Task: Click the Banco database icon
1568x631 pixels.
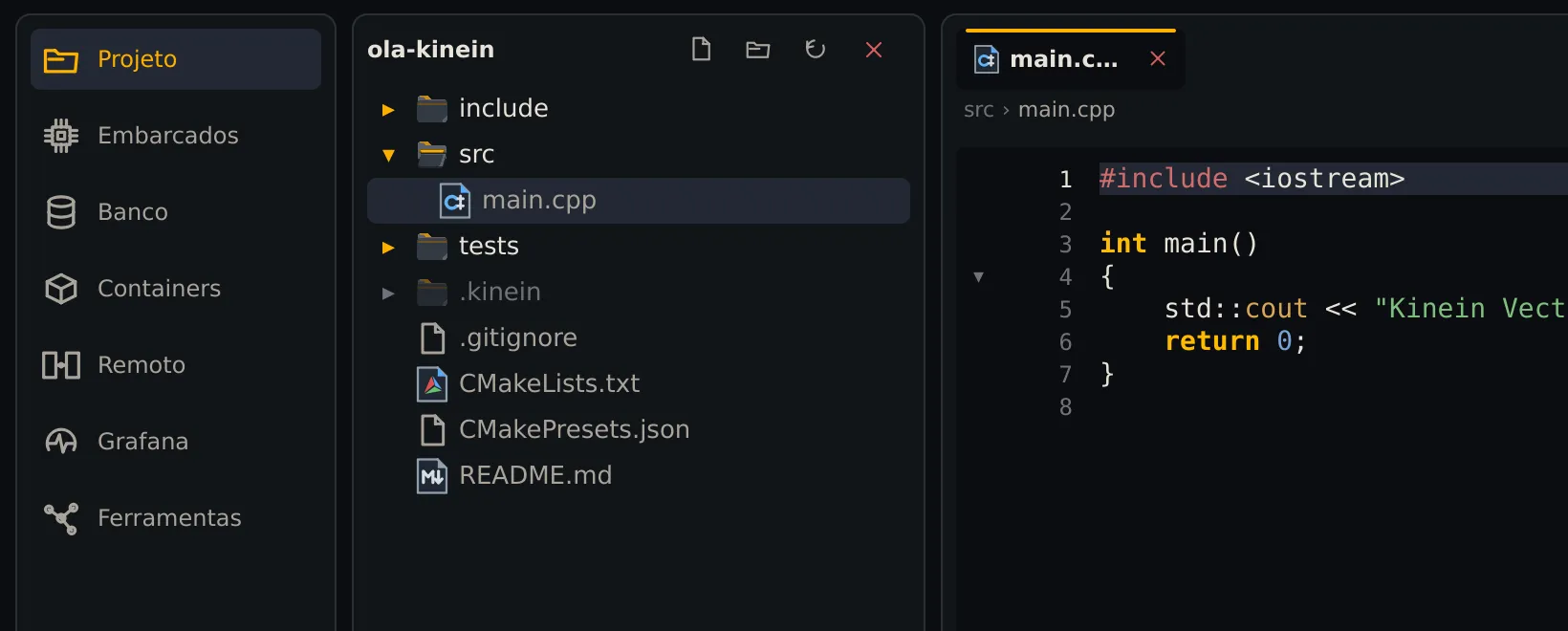Action: coord(61,212)
